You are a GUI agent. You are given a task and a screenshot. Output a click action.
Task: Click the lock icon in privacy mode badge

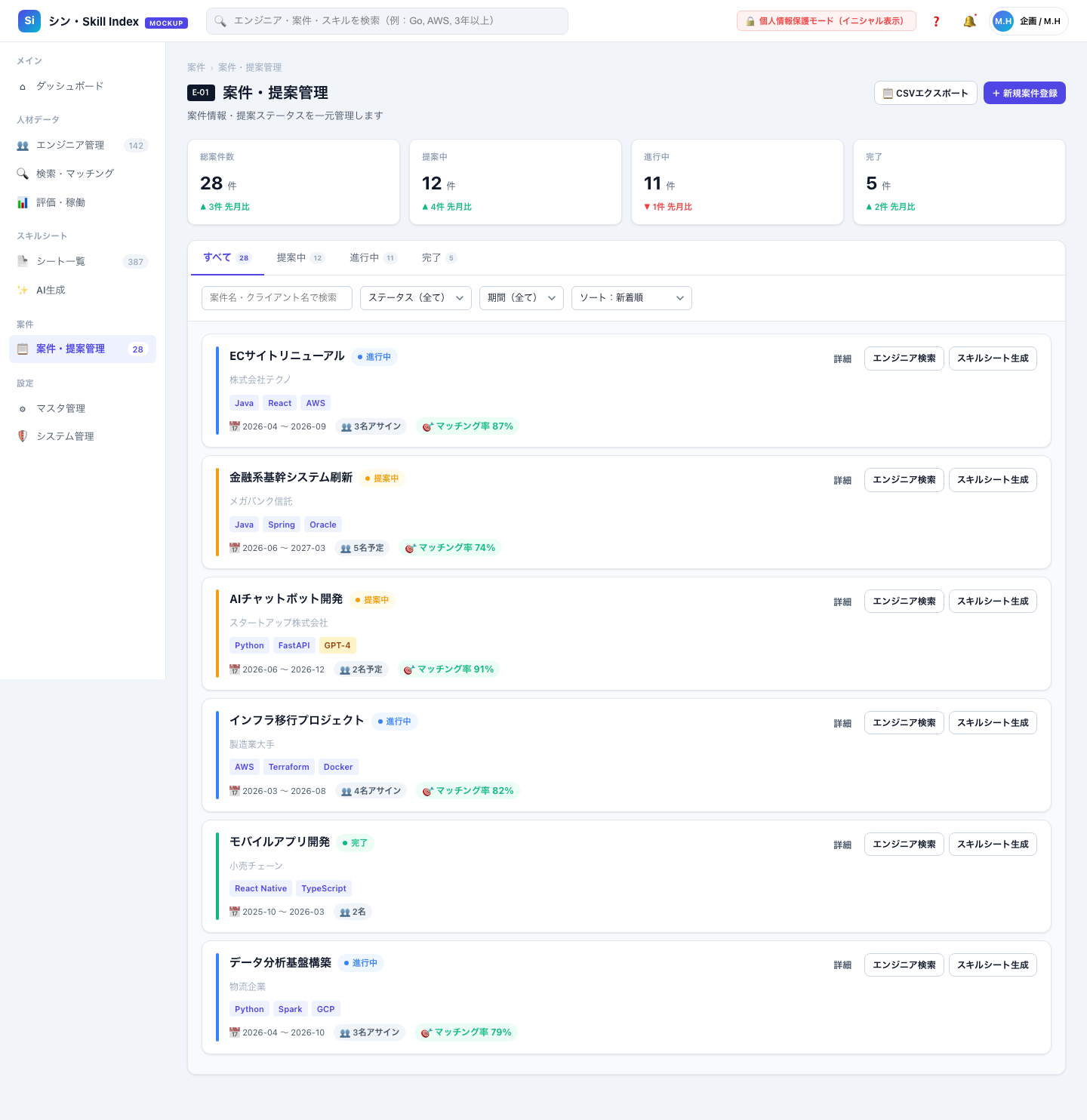point(750,21)
